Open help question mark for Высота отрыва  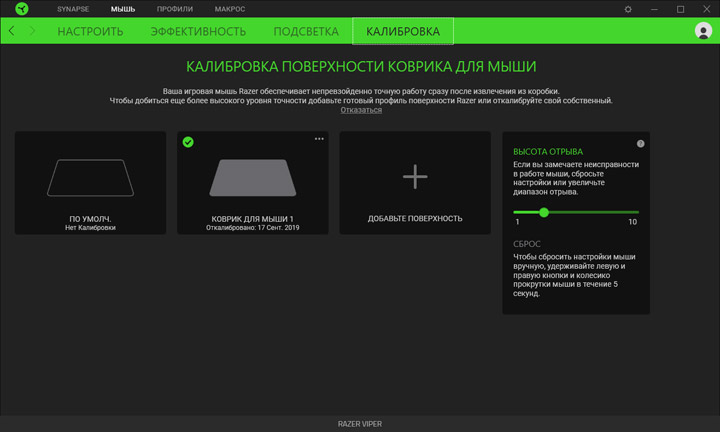[641, 144]
